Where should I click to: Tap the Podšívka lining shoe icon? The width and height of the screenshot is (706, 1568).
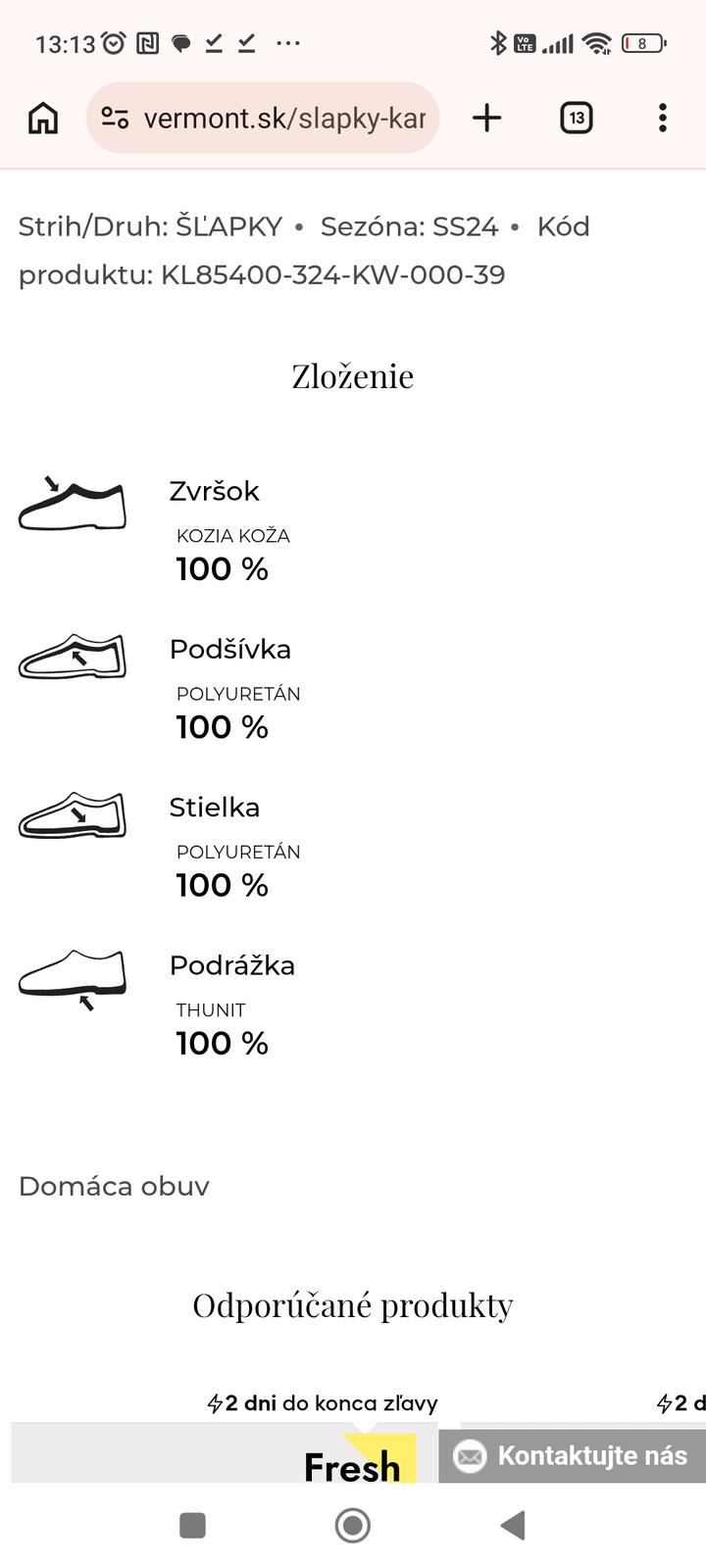coord(73,657)
